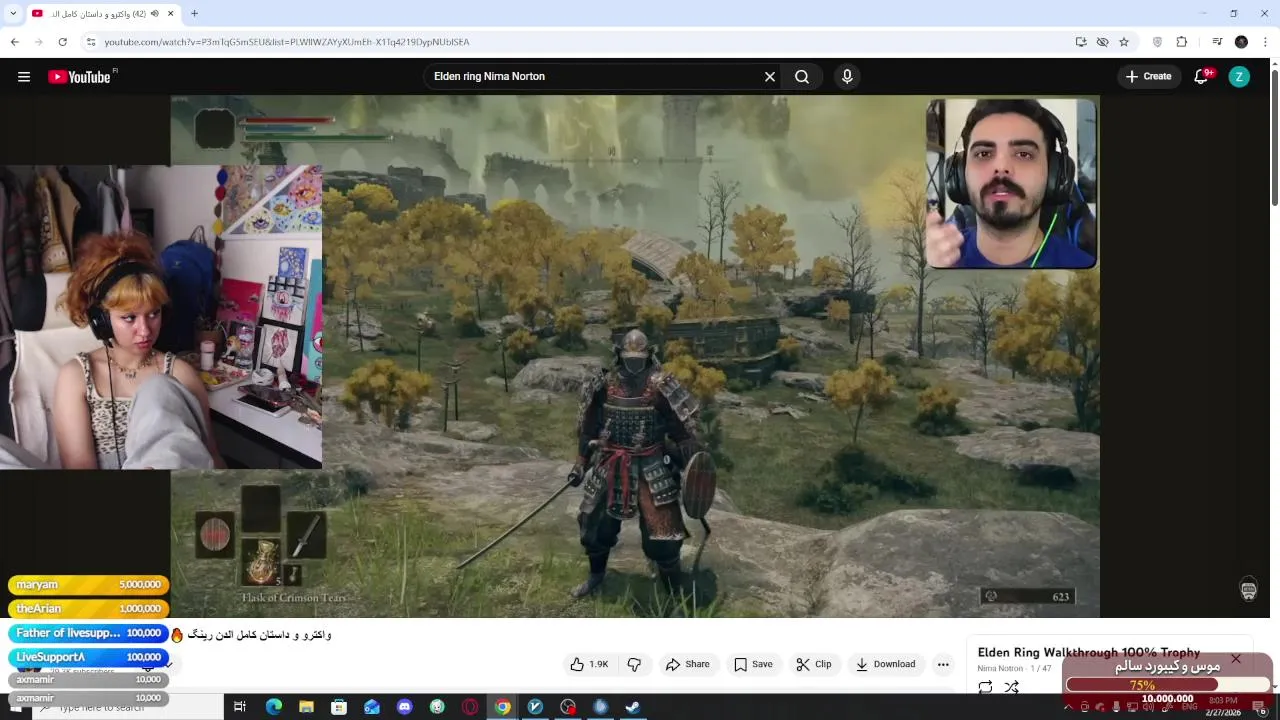Open Steam from the taskbar
Screen dimensions: 1280x720
633,707
